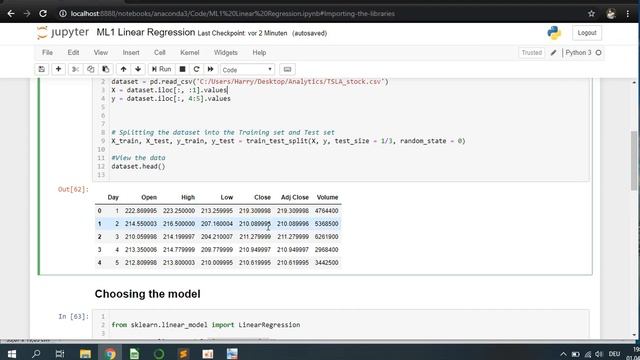Focus the localhost address bar
The width and height of the screenshot is (640, 360).
tap(233, 13)
